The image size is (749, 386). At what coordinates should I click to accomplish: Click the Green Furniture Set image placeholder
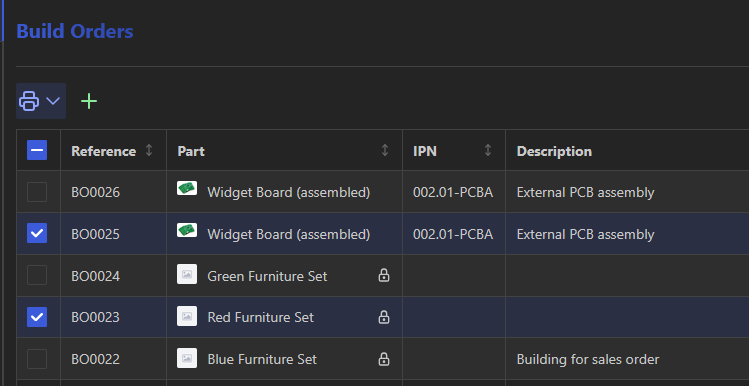point(187,275)
